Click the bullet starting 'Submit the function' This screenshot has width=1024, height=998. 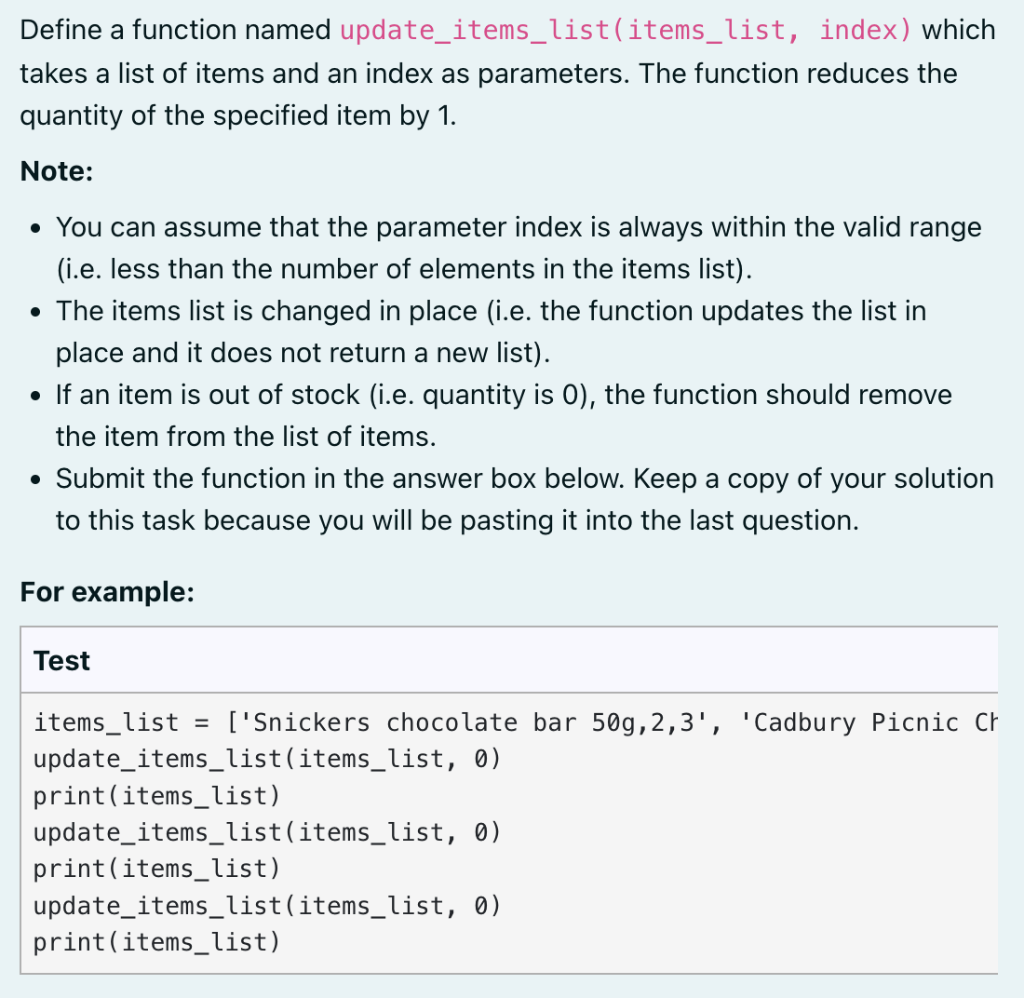pyautogui.click(x=524, y=499)
